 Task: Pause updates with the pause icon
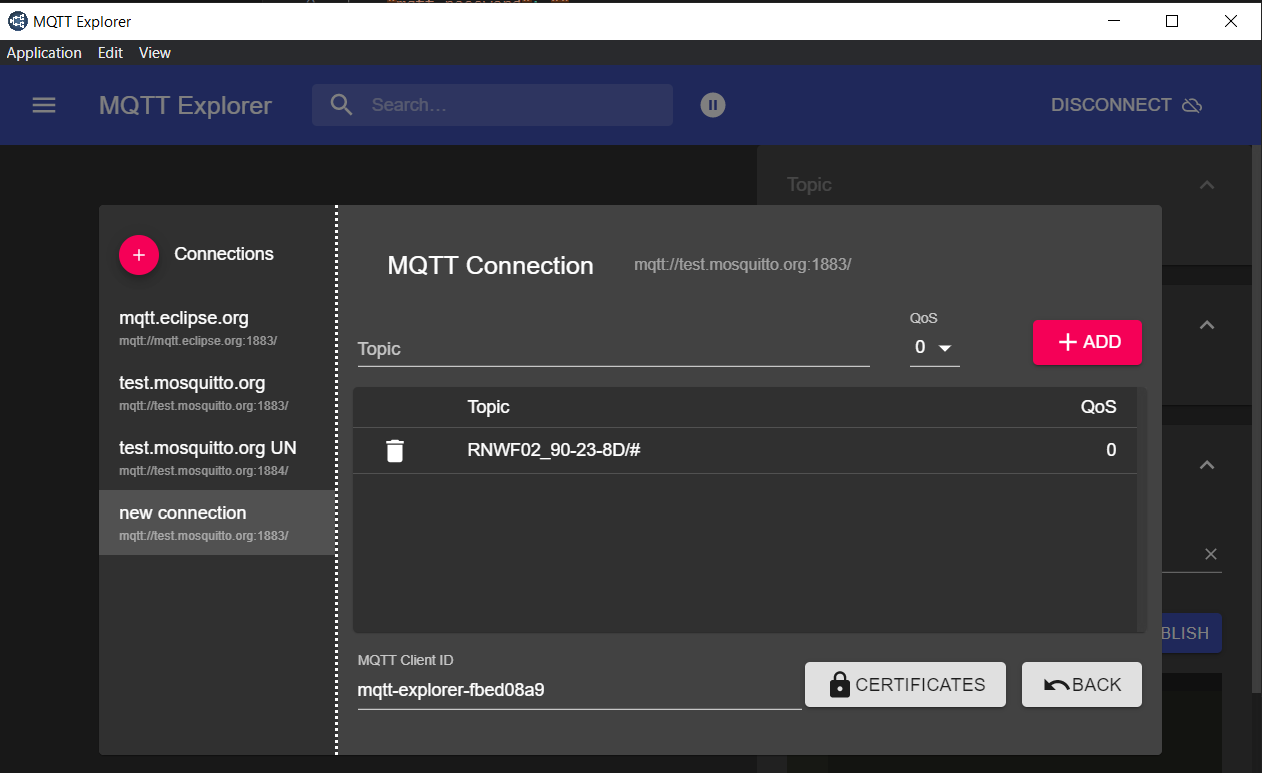712,105
